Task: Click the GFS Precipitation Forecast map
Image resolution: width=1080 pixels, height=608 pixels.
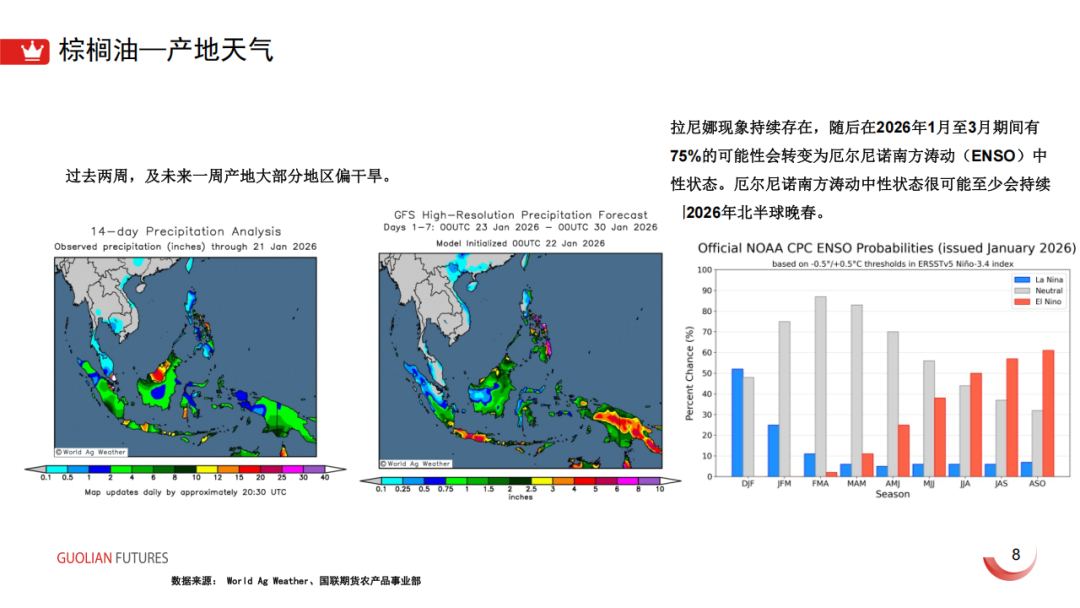Action: pos(520,361)
